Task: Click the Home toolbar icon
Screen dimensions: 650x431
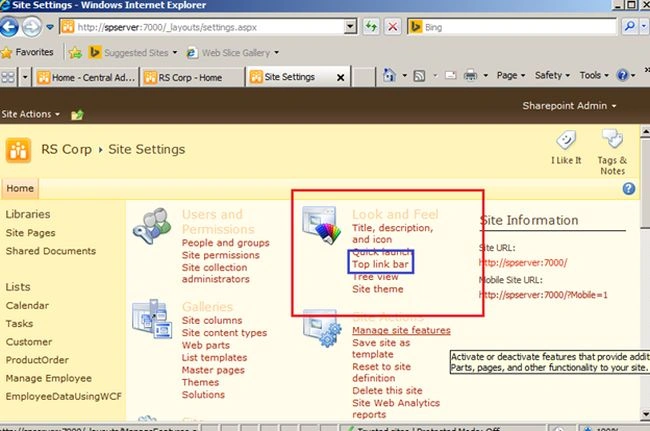Action: tap(389, 75)
